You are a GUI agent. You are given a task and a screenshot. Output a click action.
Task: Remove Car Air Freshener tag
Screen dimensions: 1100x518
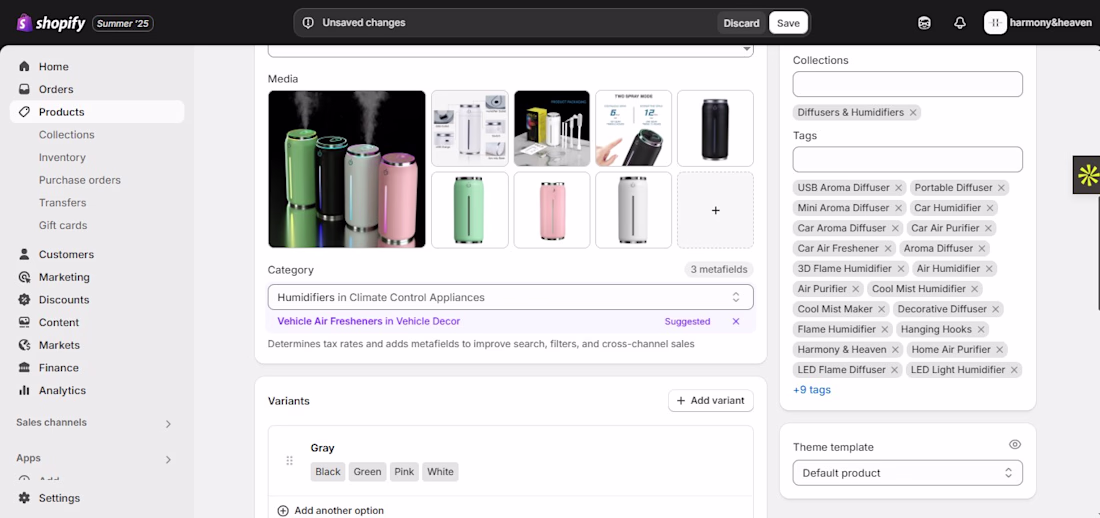pos(888,248)
